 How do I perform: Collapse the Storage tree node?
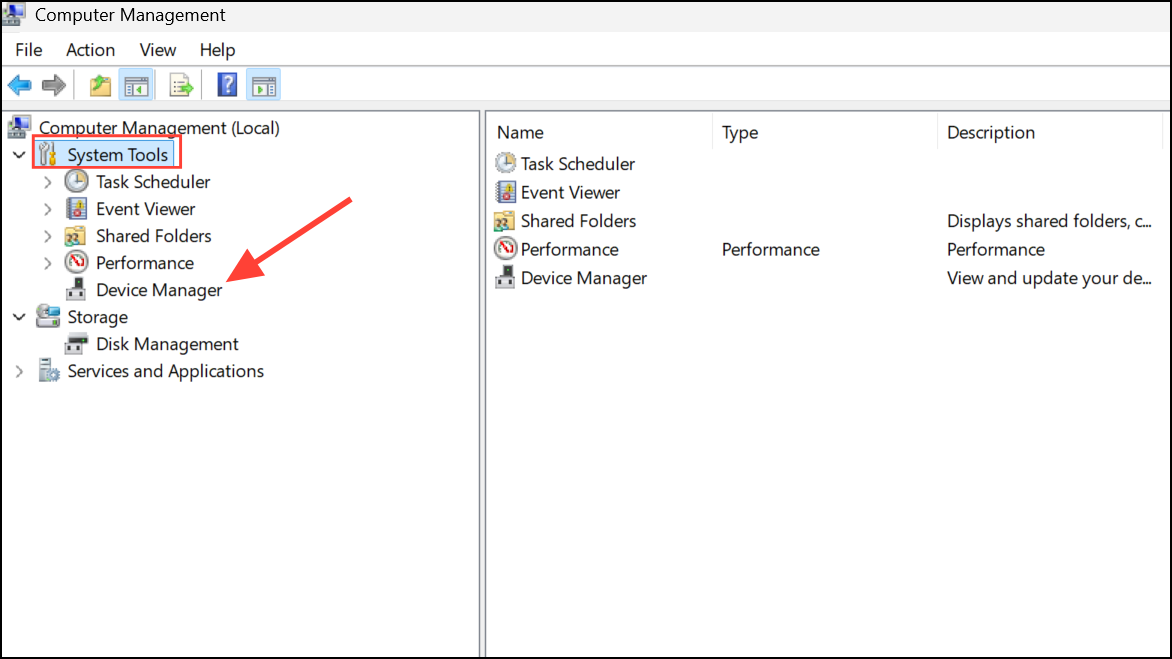point(19,317)
